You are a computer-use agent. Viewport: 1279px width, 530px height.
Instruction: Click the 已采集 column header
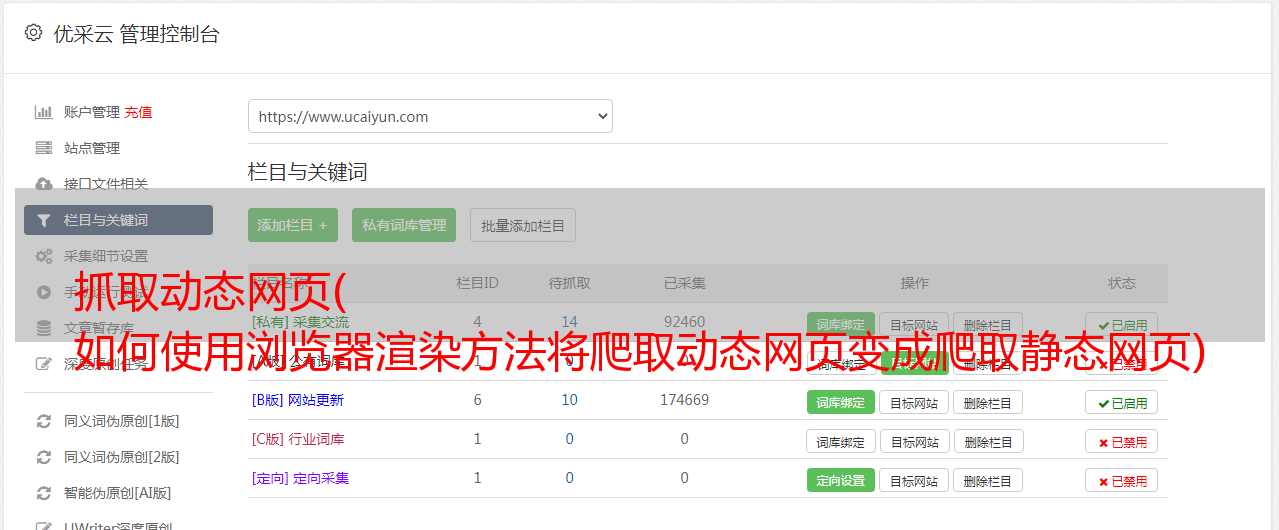(x=684, y=283)
